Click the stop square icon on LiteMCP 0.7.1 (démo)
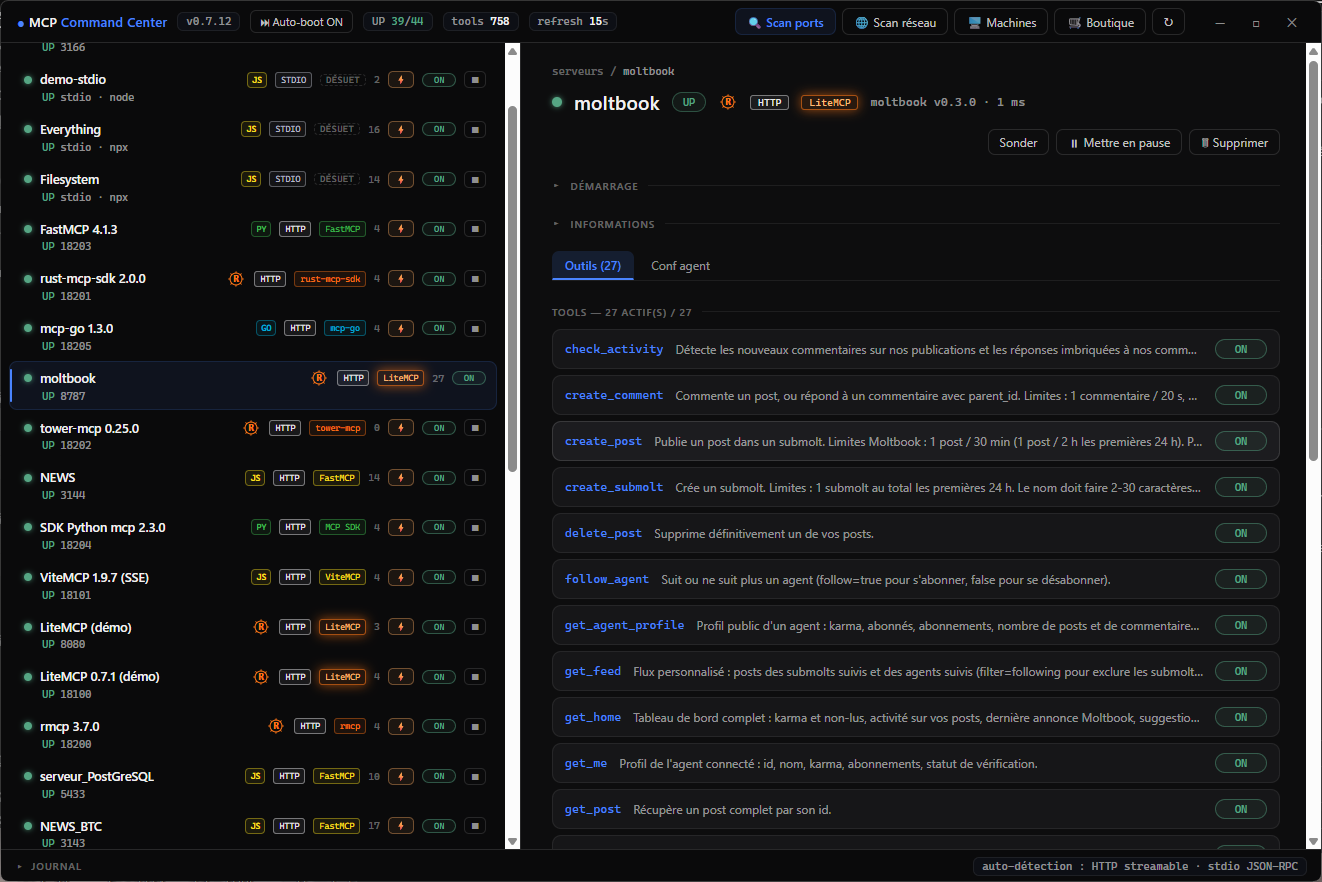 (475, 677)
